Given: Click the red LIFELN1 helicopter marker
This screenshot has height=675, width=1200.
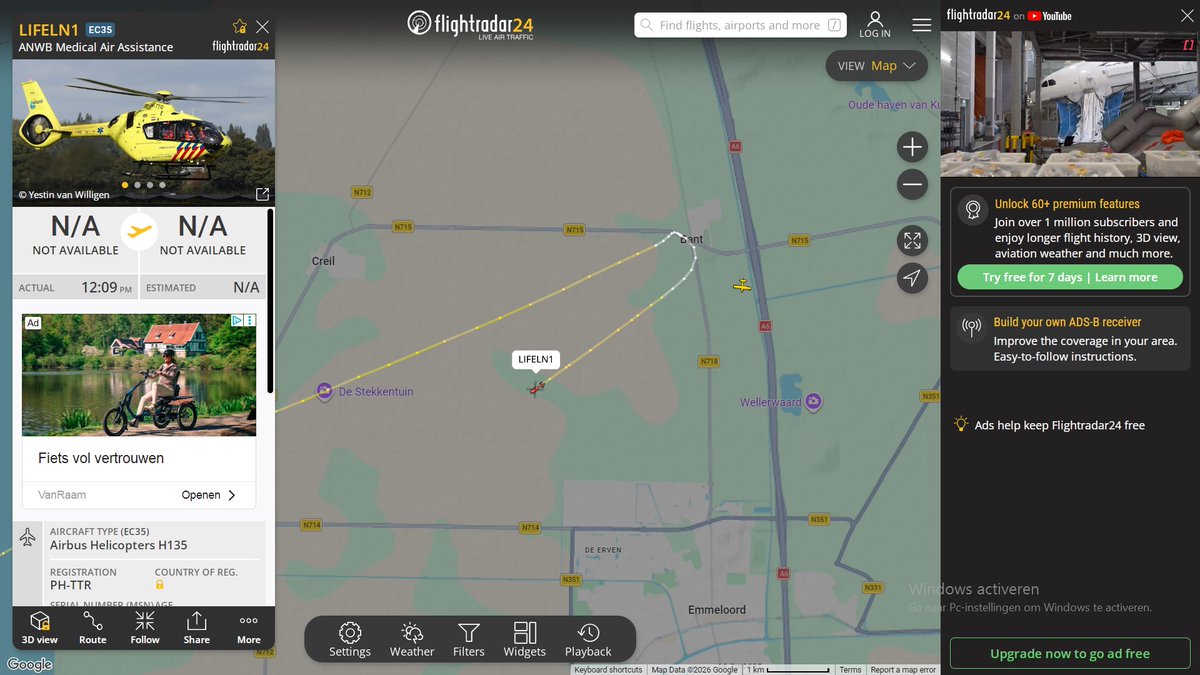Looking at the screenshot, I should click(537, 388).
